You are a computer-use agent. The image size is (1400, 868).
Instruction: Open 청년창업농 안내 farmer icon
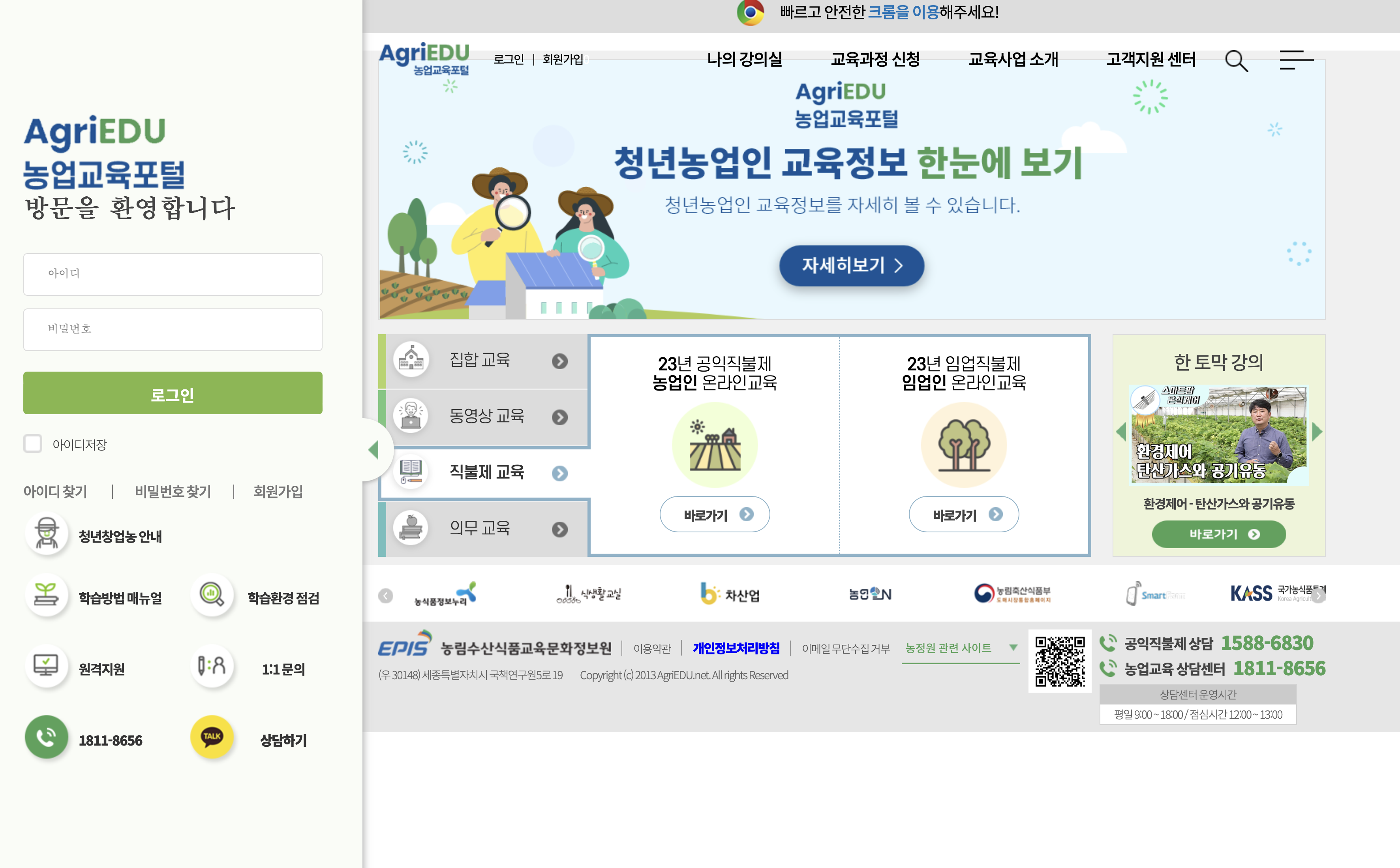coord(47,534)
